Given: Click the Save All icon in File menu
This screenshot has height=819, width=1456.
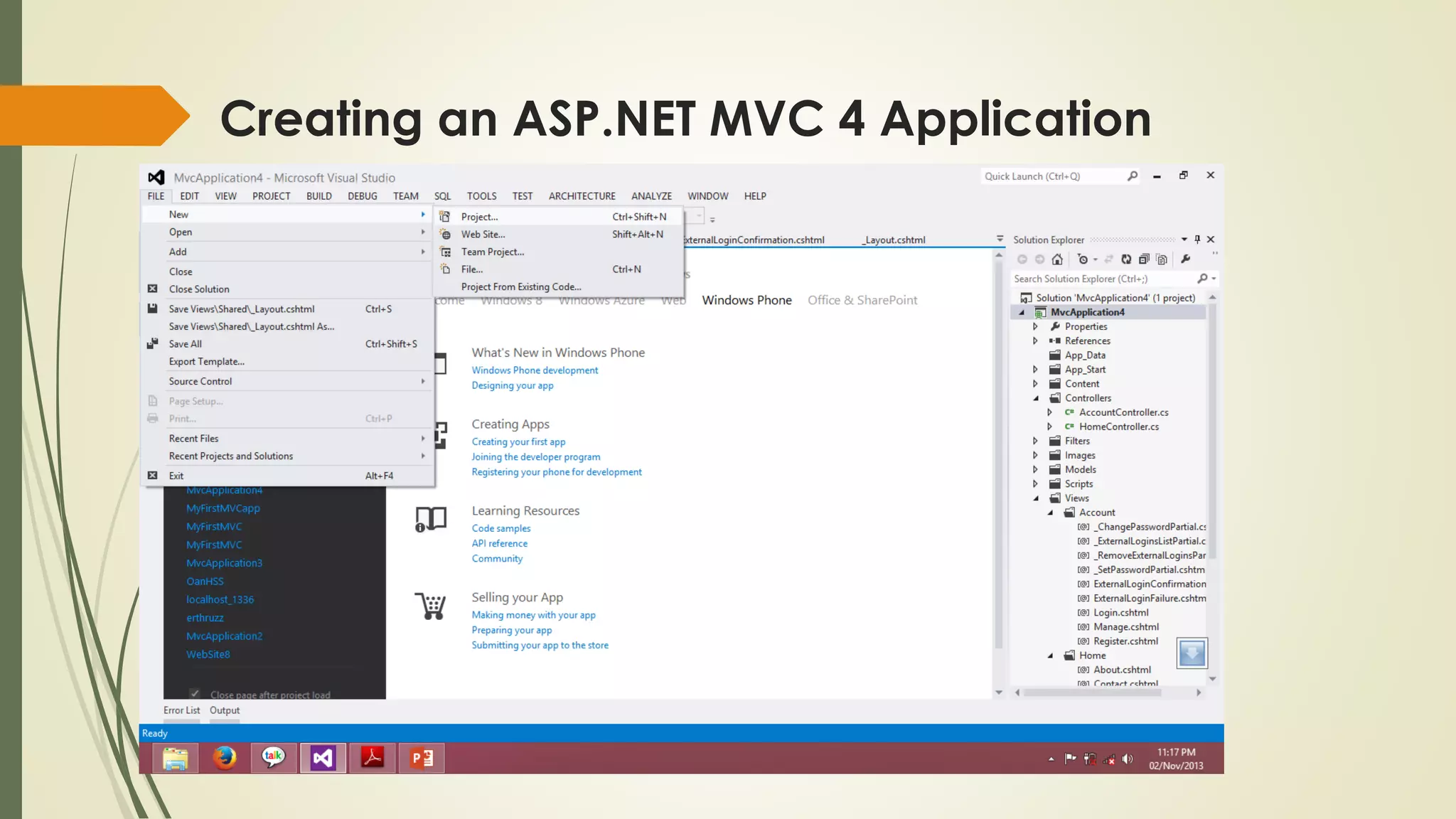Looking at the screenshot, I should click(152, 343).
